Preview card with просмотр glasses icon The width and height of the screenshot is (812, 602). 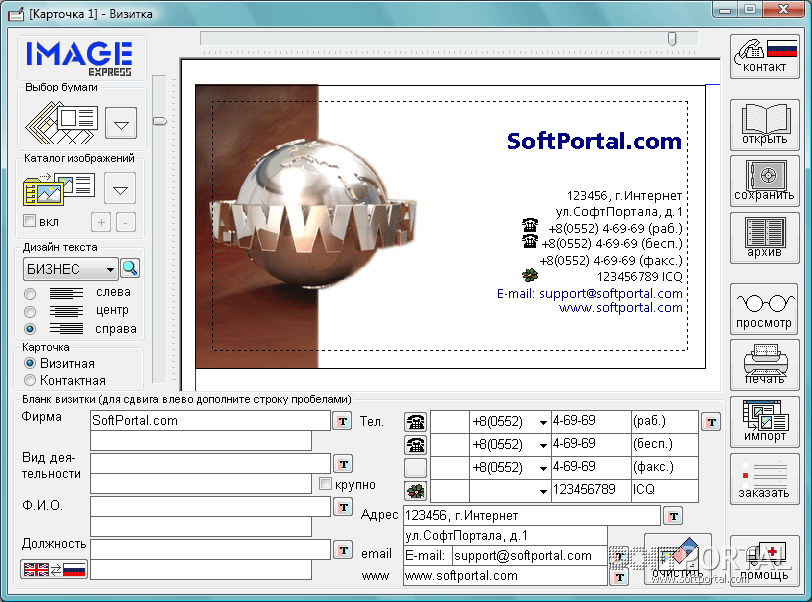(x=764, y=309)
